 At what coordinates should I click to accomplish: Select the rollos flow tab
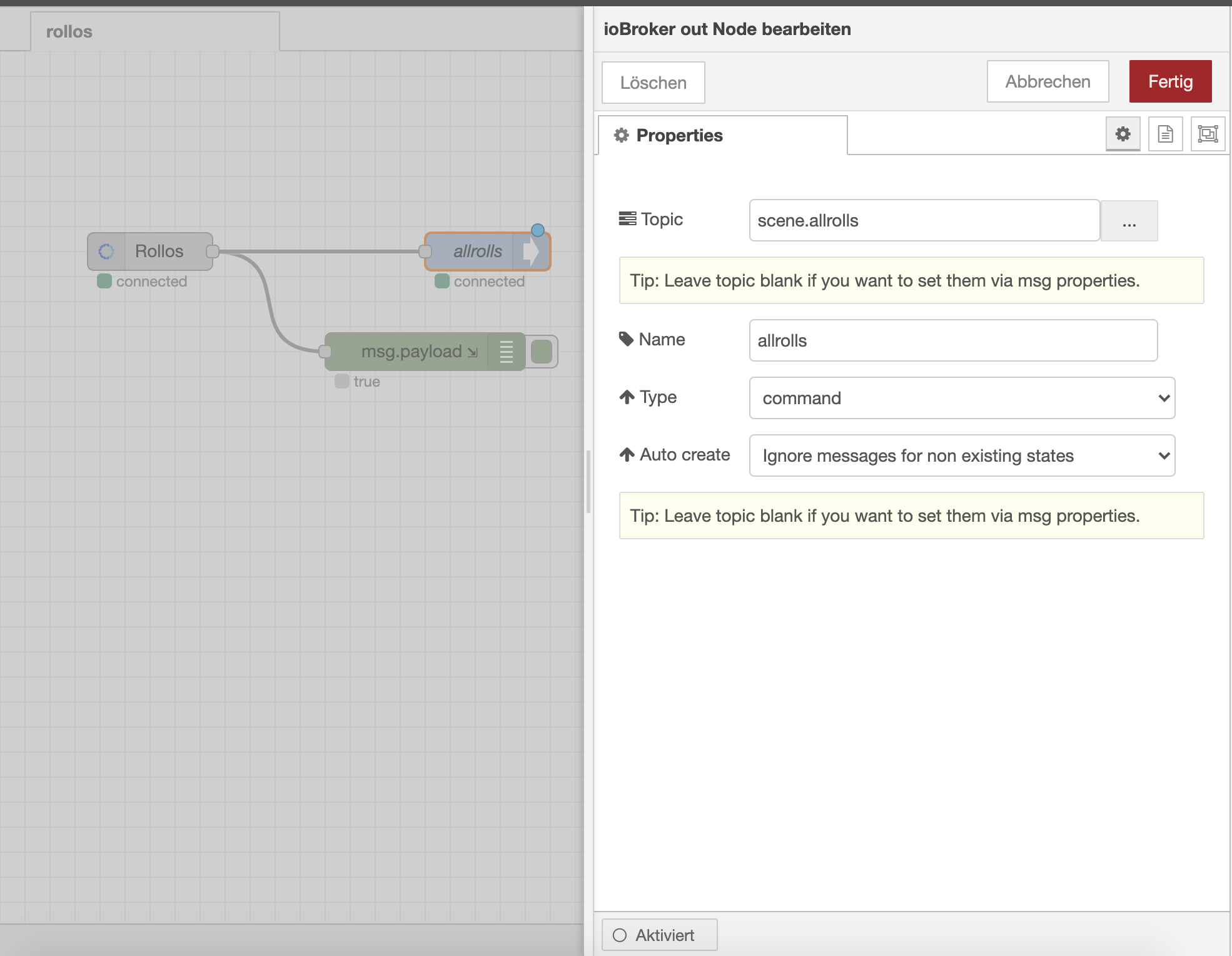pyautogui.click(x=69, y=31)
